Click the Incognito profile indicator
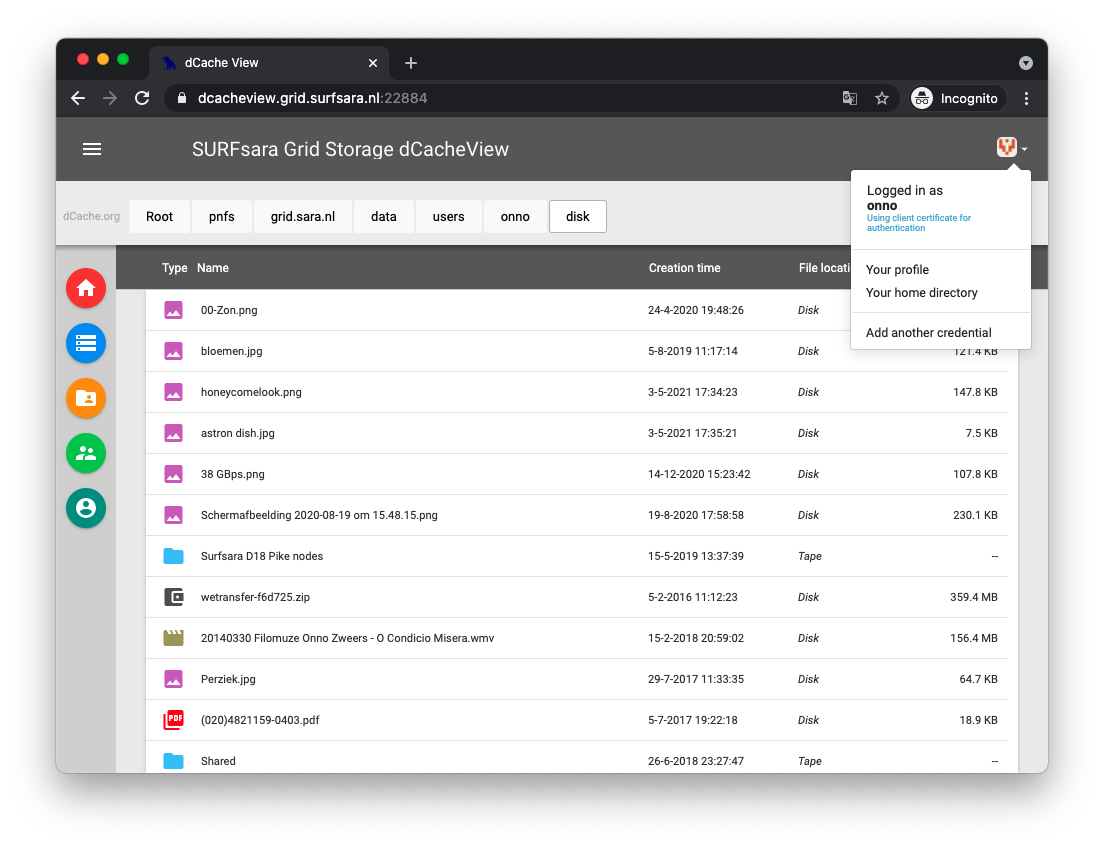Image resolution: width=1104 pixels, height=847 pixels. tap(958, 99)
